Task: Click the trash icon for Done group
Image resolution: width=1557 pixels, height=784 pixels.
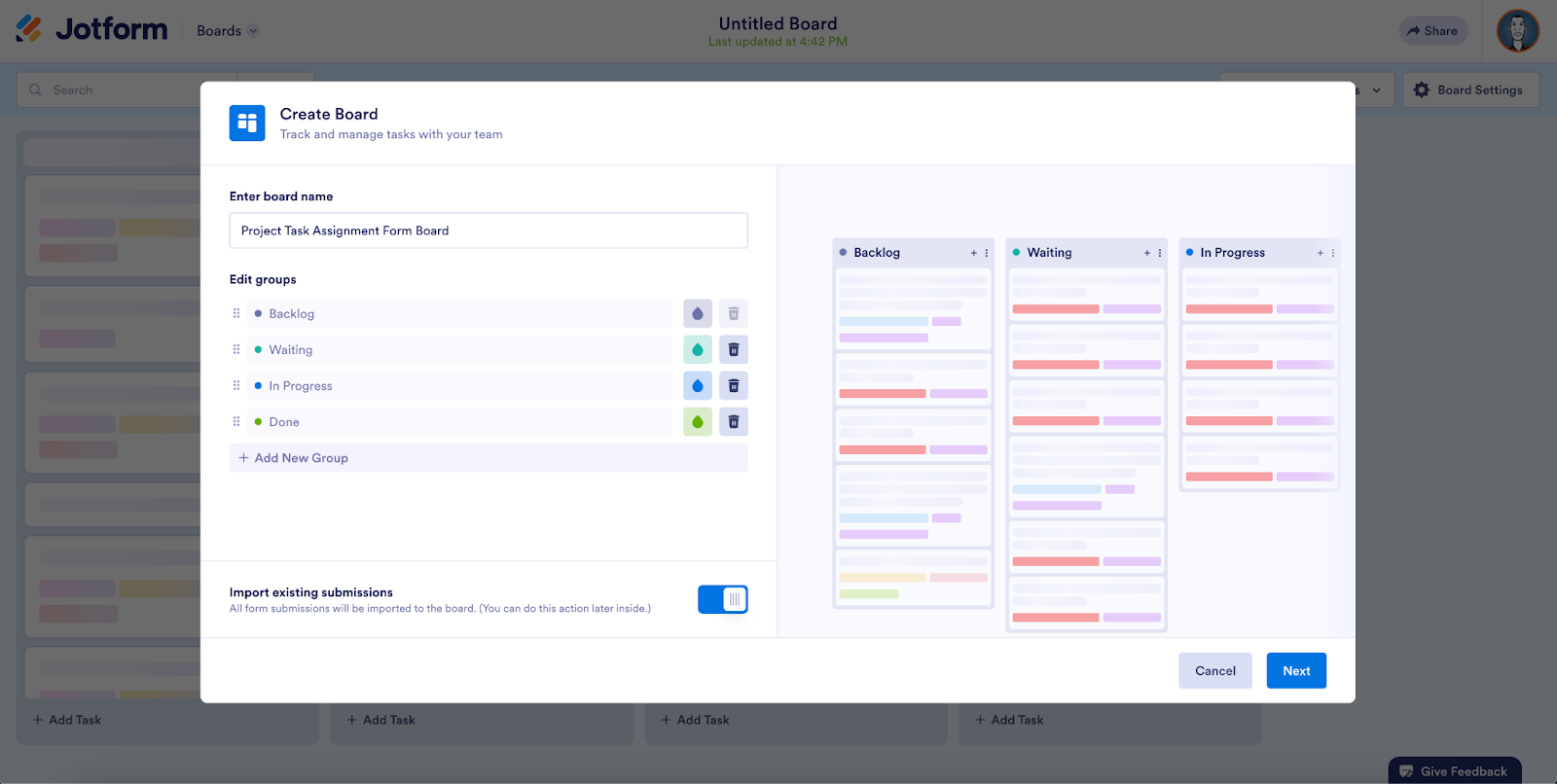Action: [x=734, y=422]
